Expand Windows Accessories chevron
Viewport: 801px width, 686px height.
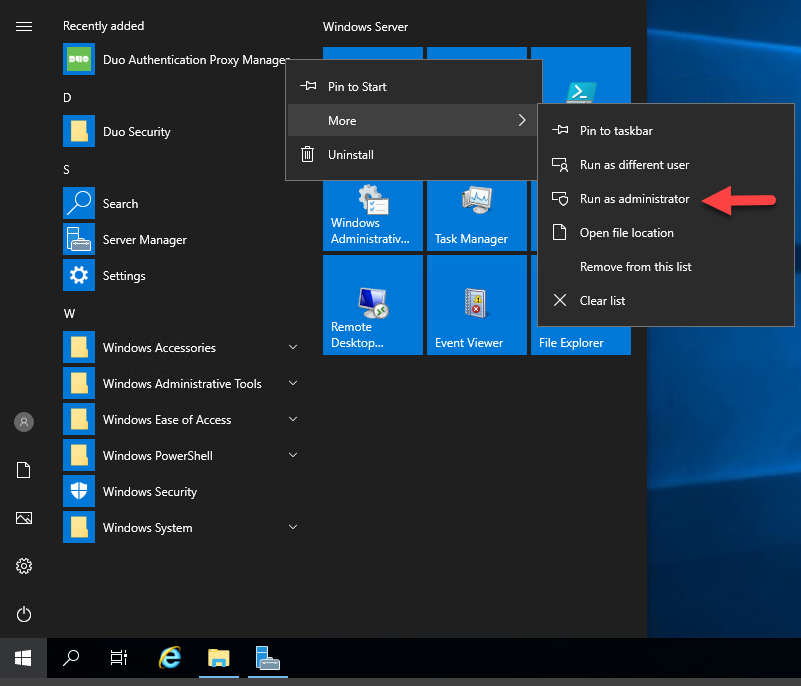pos(293,347)
